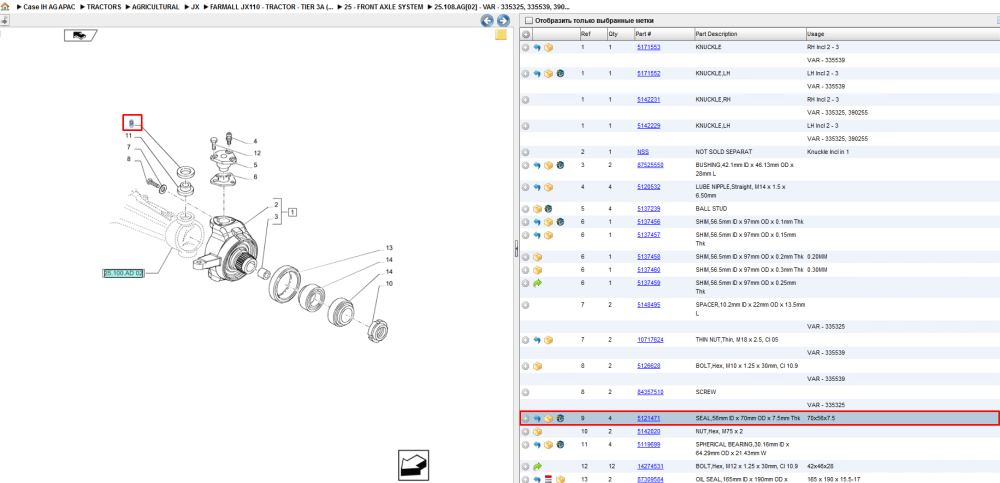Sort by Usage column header
The image size is (1000, 483).
[x=816, y=34]
